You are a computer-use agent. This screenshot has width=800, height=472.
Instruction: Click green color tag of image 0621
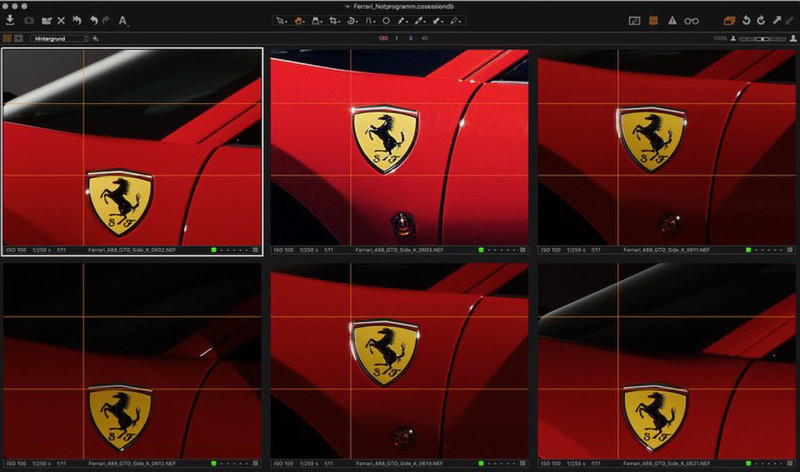748,463
